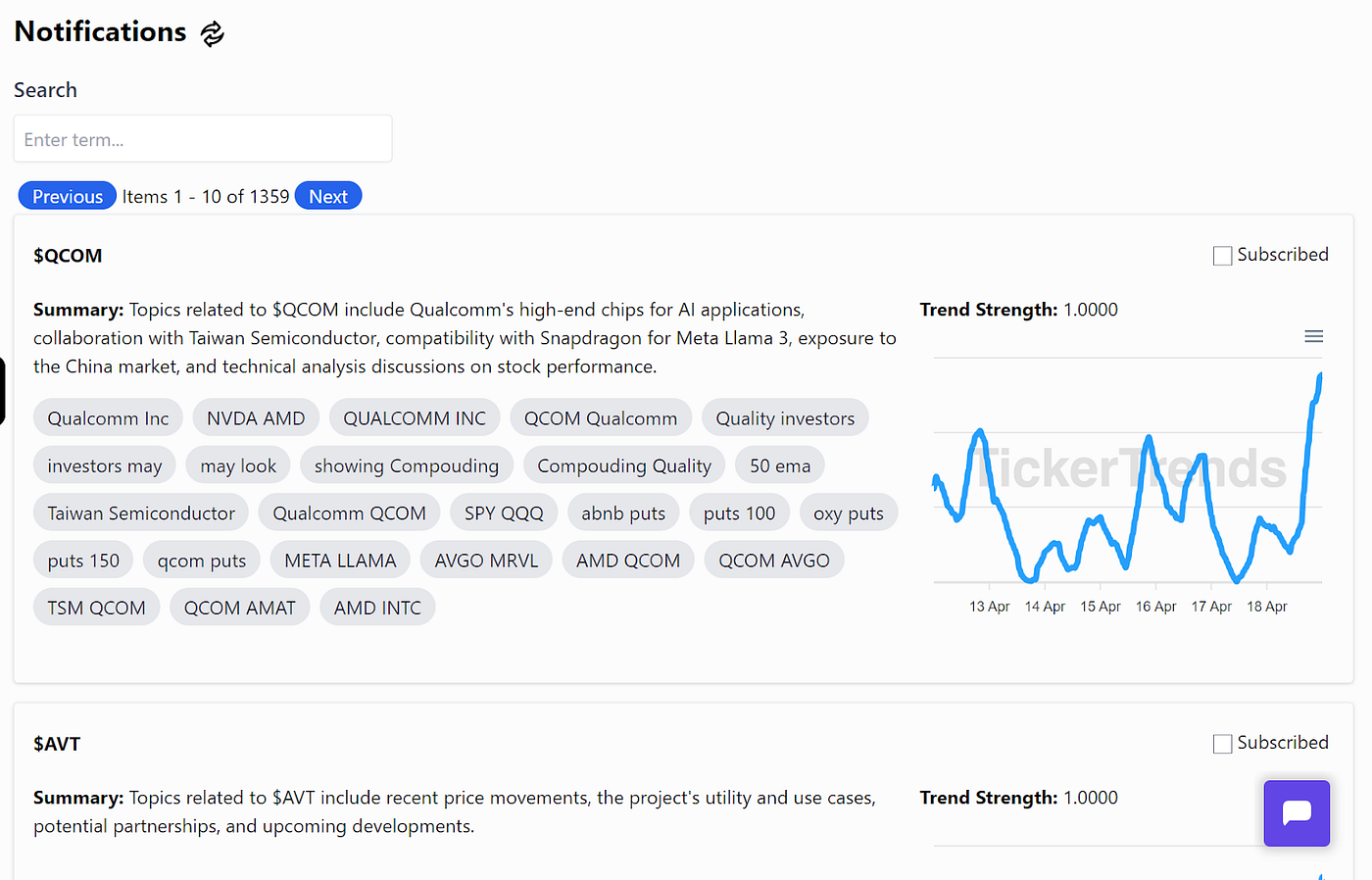Select the SPY QQQ topic tag
This screenshot has height=880, width=1372.
coord(504,512)
